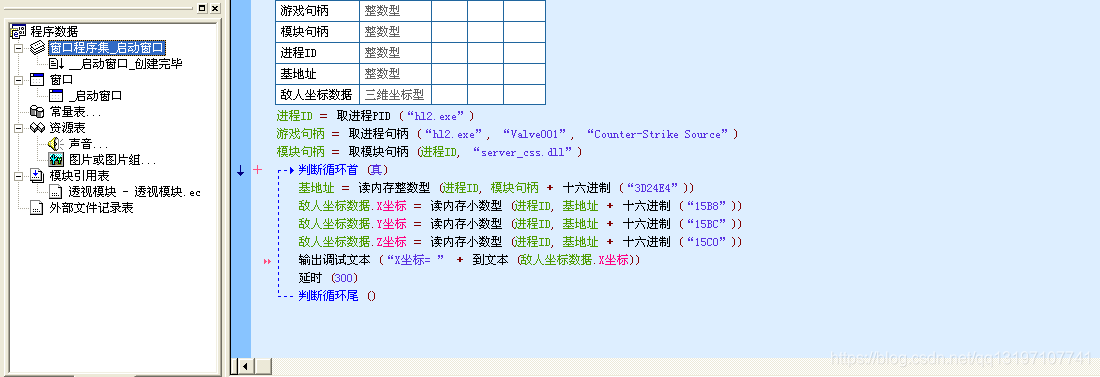Click the pink plus marker beside 判断循环首
This screenshot has width=1100, height=377.
click(256, 170)
